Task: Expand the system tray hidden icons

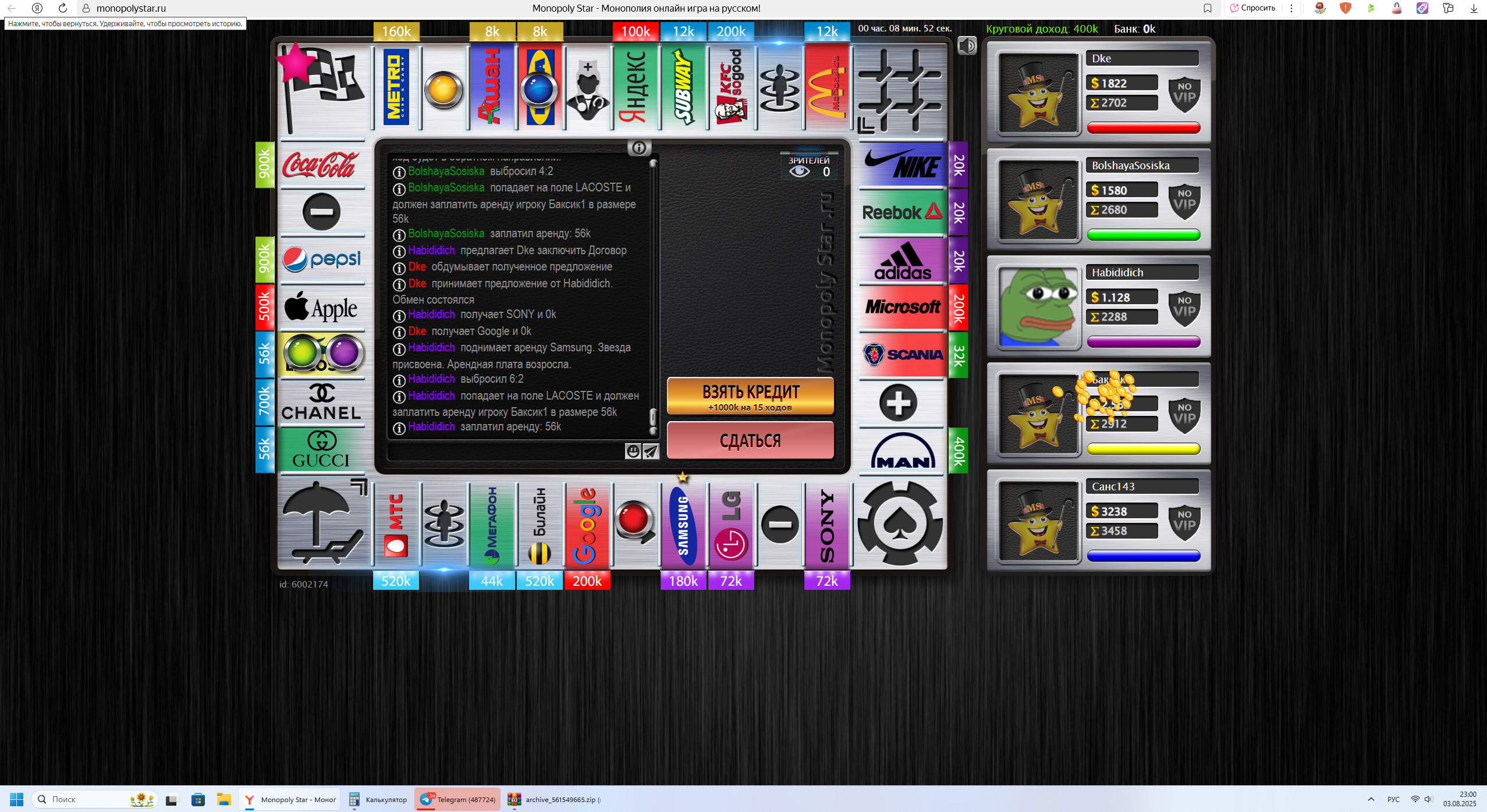Action: [x=1371, y=799]
